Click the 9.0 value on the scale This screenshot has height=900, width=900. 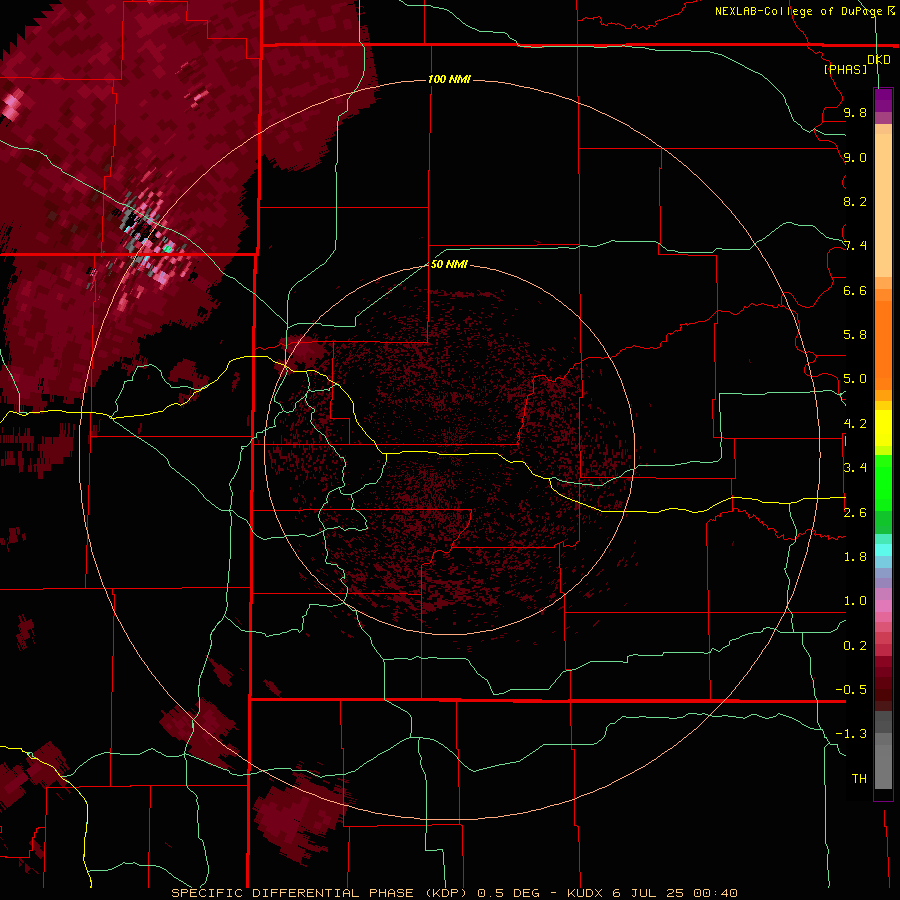(855, 157)
